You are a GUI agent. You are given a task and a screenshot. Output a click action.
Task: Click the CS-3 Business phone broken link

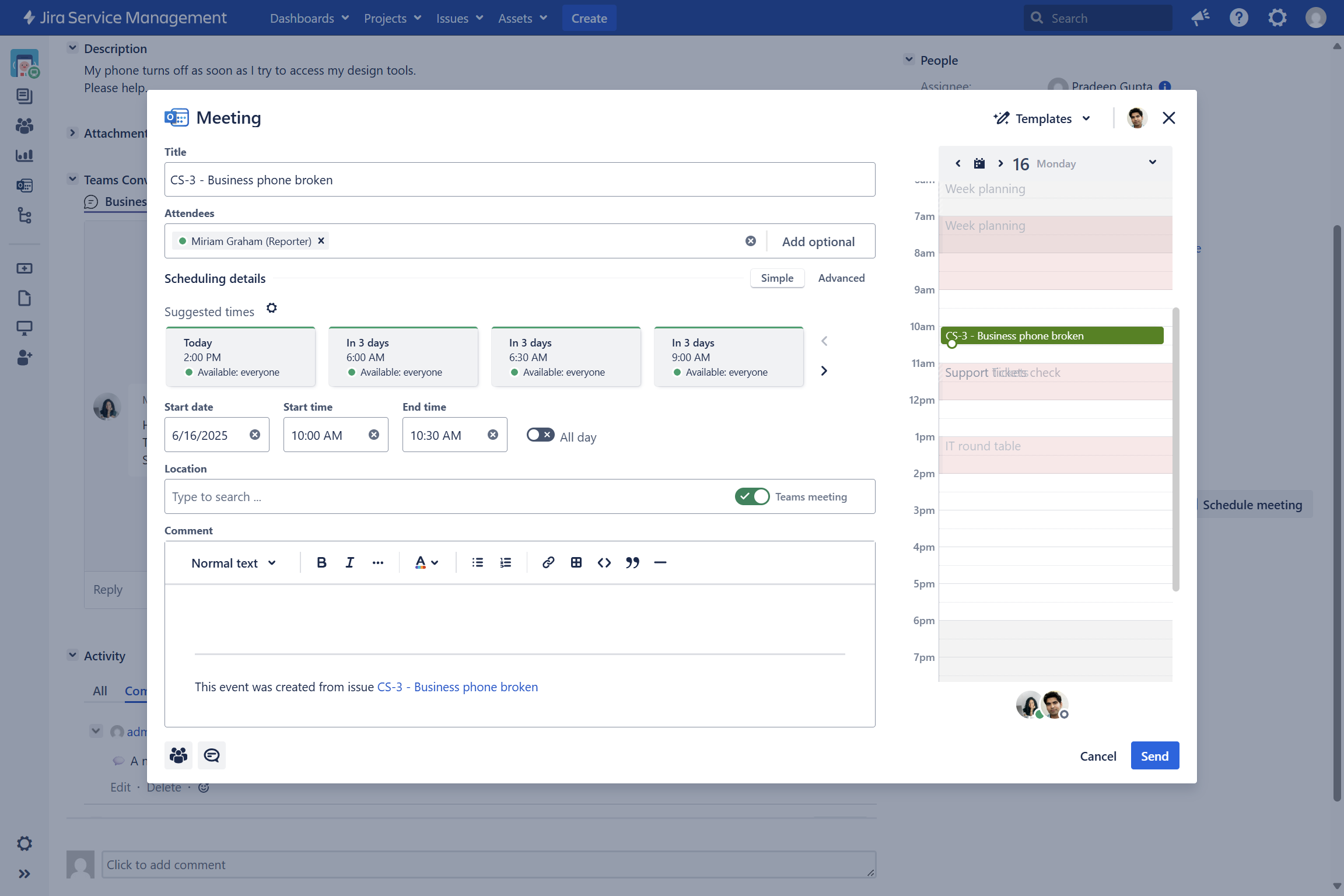[457, 687]
